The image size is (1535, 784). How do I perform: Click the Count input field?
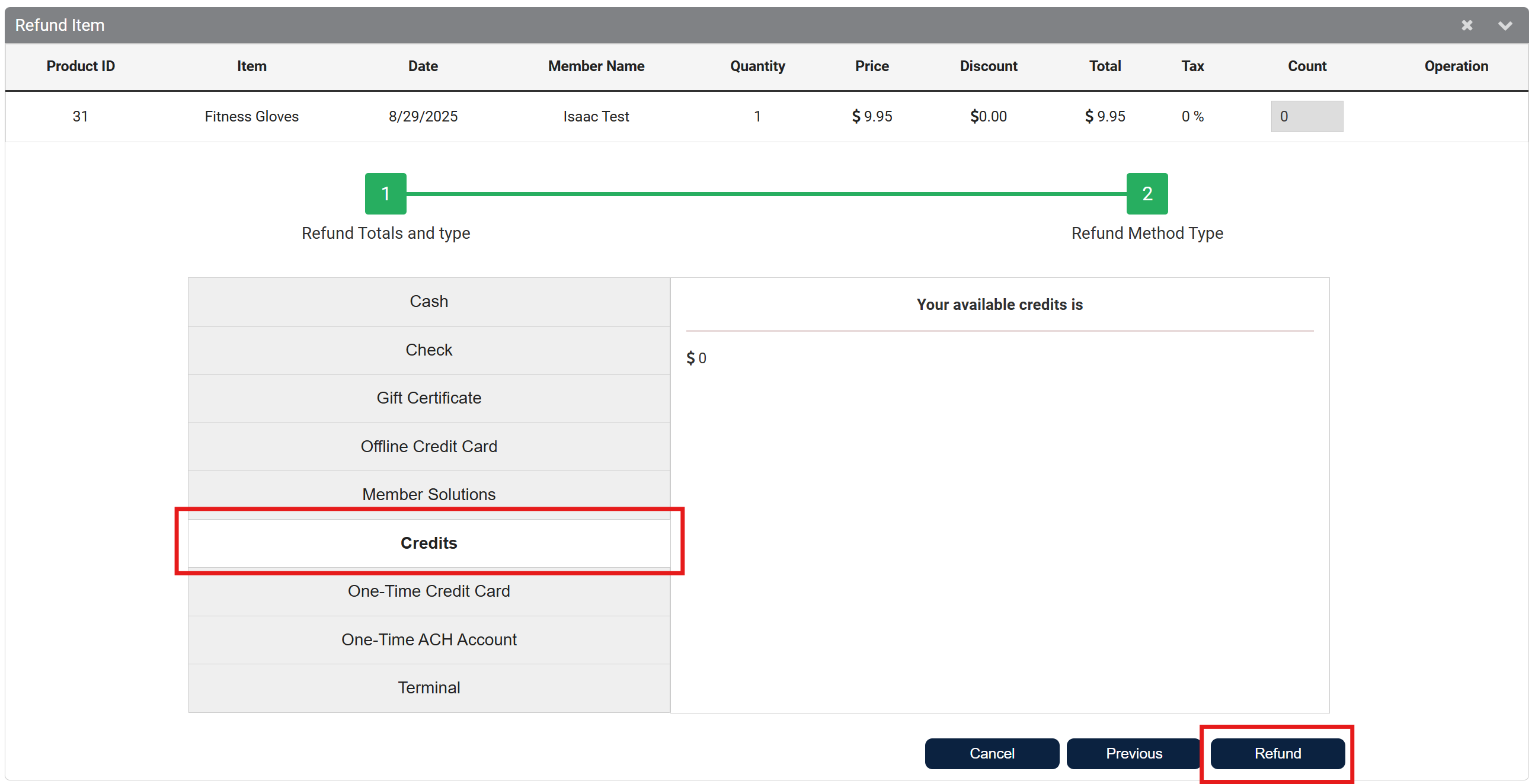click(x=1306, y=116)
